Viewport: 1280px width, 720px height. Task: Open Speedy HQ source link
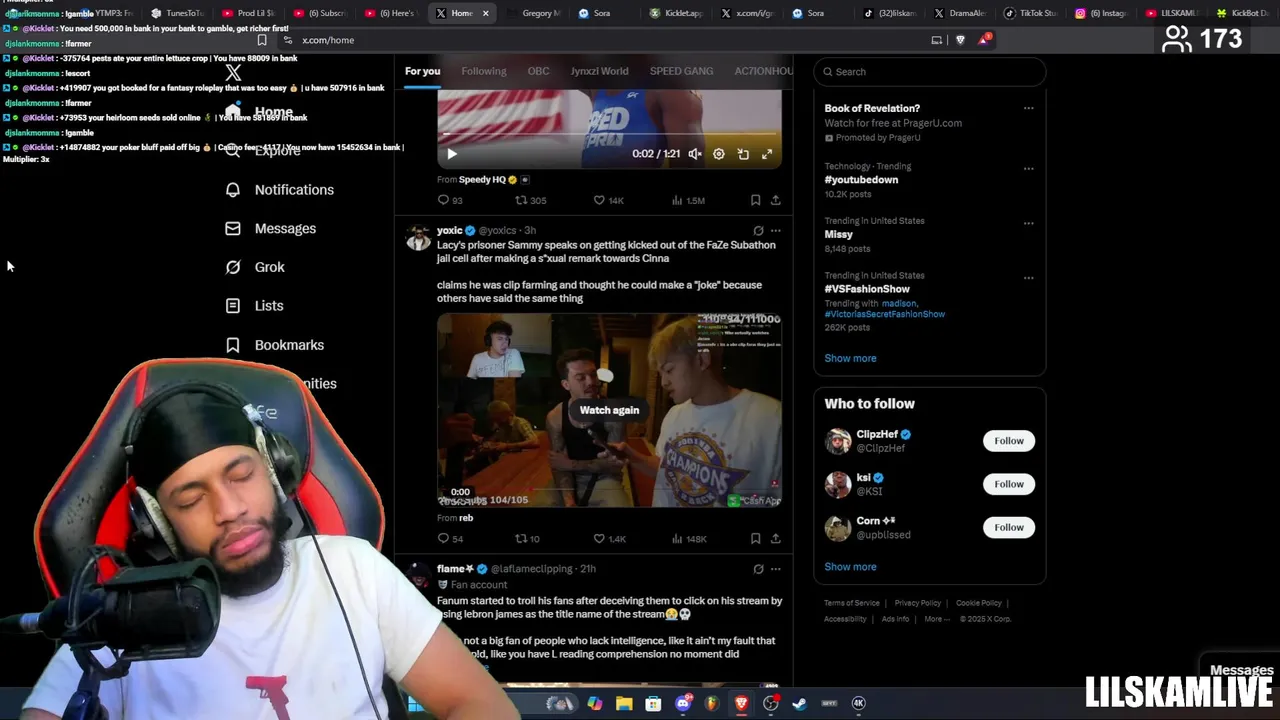pyautogui.click(x=482, y=180)
